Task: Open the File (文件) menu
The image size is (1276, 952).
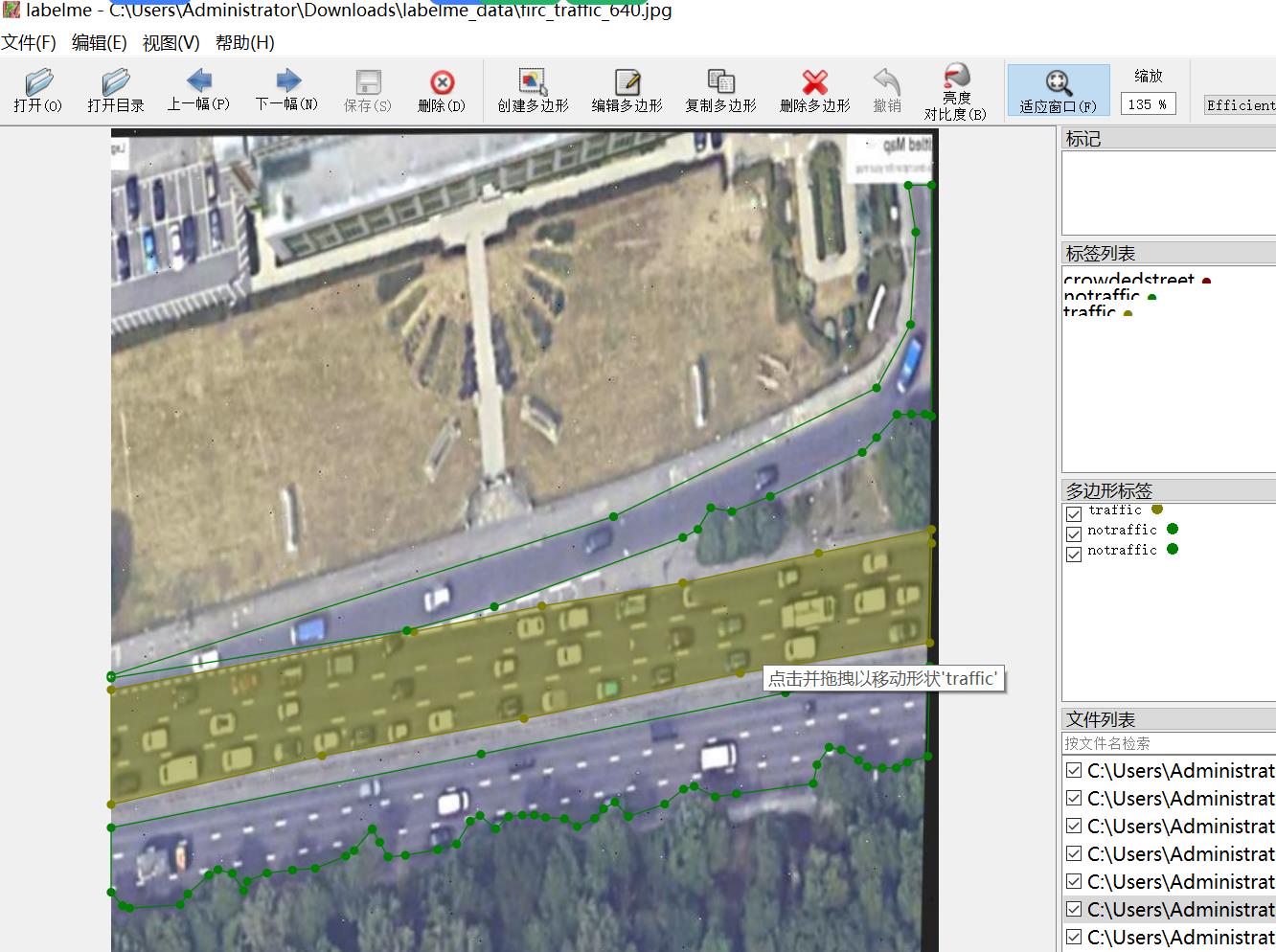Action: [x=29, y=43]
